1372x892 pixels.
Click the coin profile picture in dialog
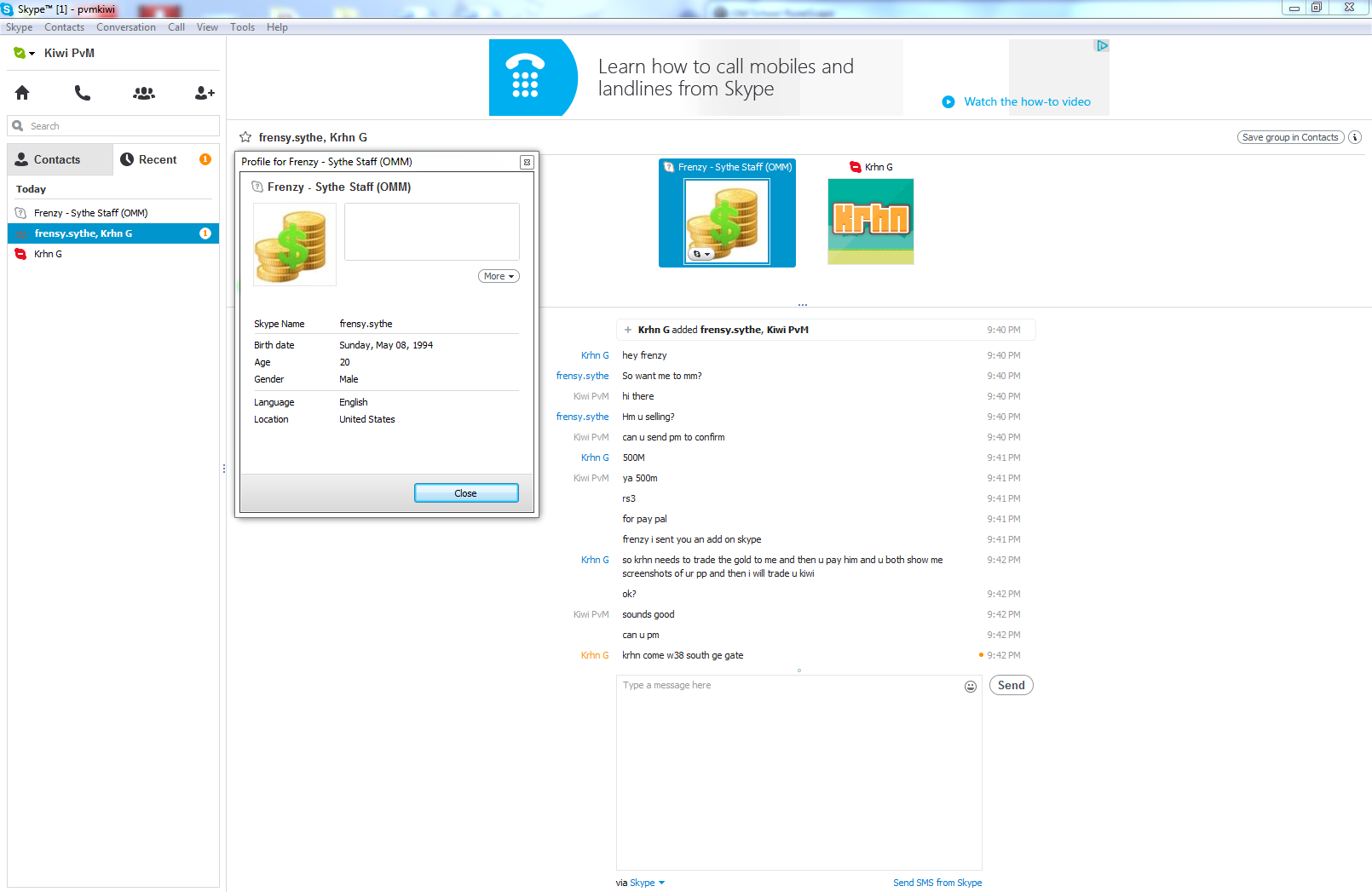[295, 245]
